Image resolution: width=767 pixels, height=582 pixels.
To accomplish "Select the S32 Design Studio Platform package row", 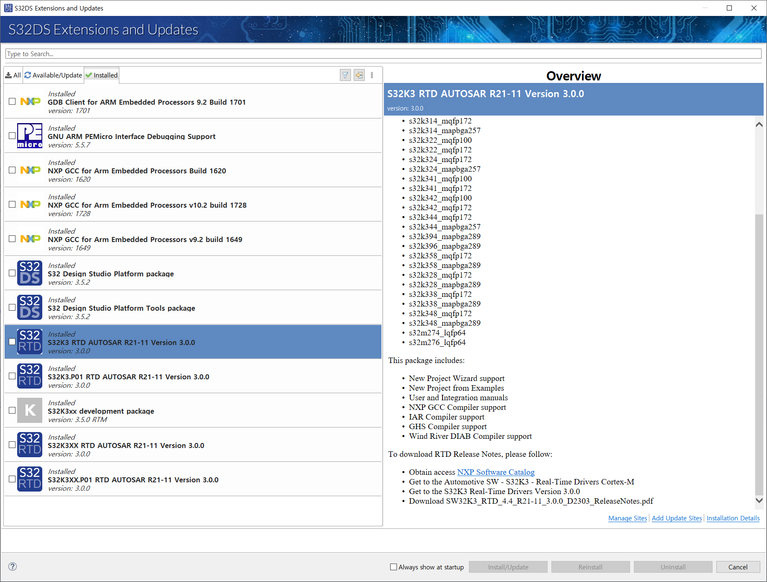I will pos(193,273).
